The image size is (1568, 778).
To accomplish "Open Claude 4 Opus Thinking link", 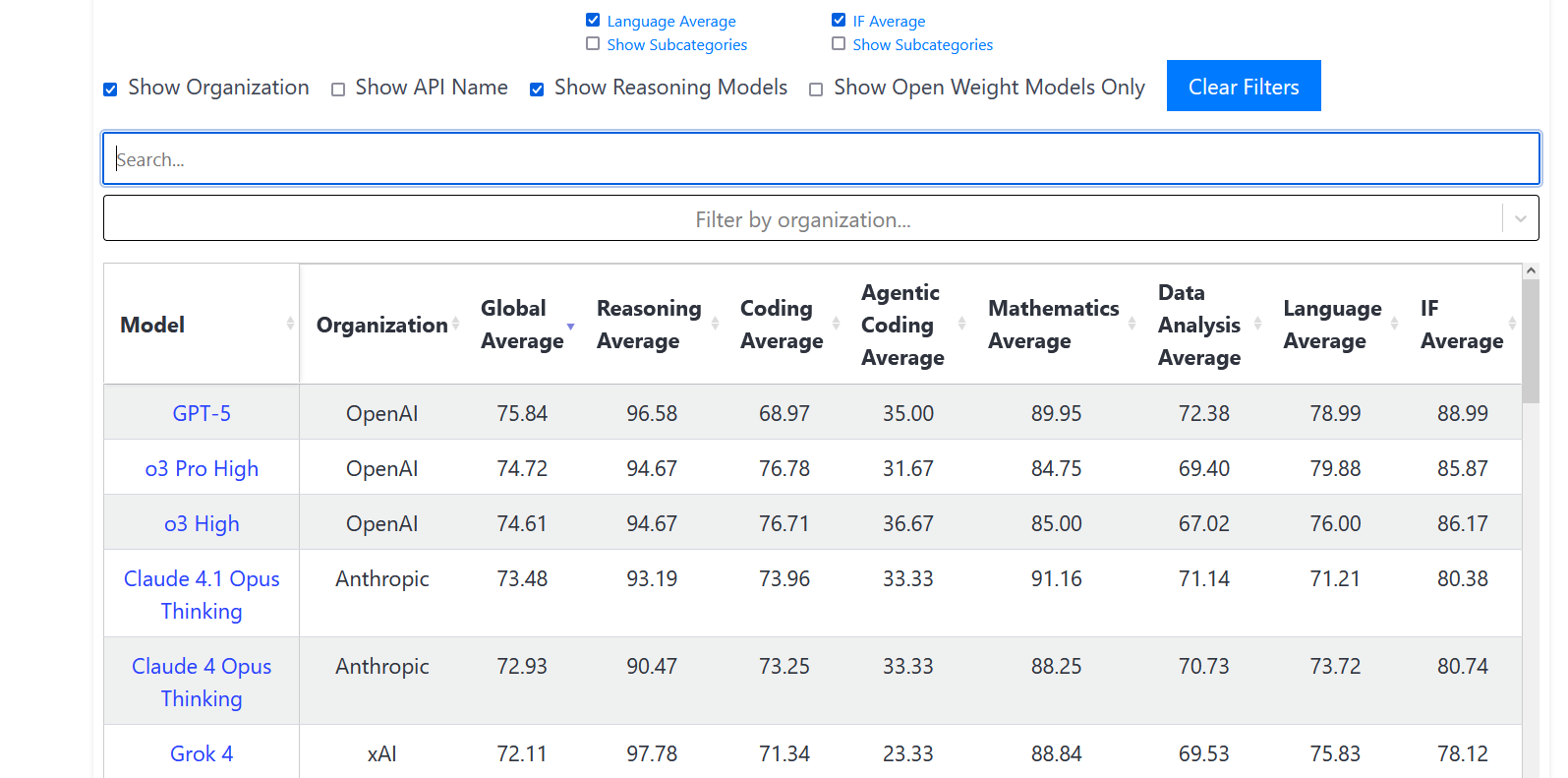I will tap(202, 682).
